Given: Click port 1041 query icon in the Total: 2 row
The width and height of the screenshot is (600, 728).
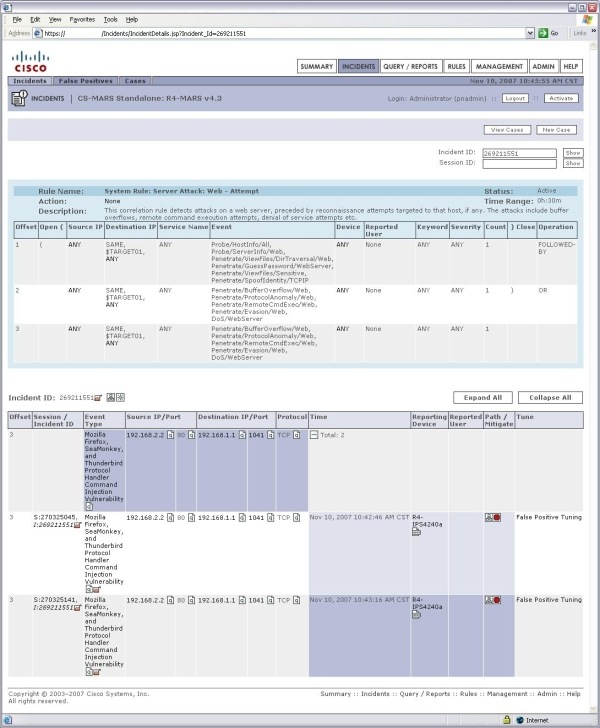Looking at the screenshot, I should click(x=270, y=435).
